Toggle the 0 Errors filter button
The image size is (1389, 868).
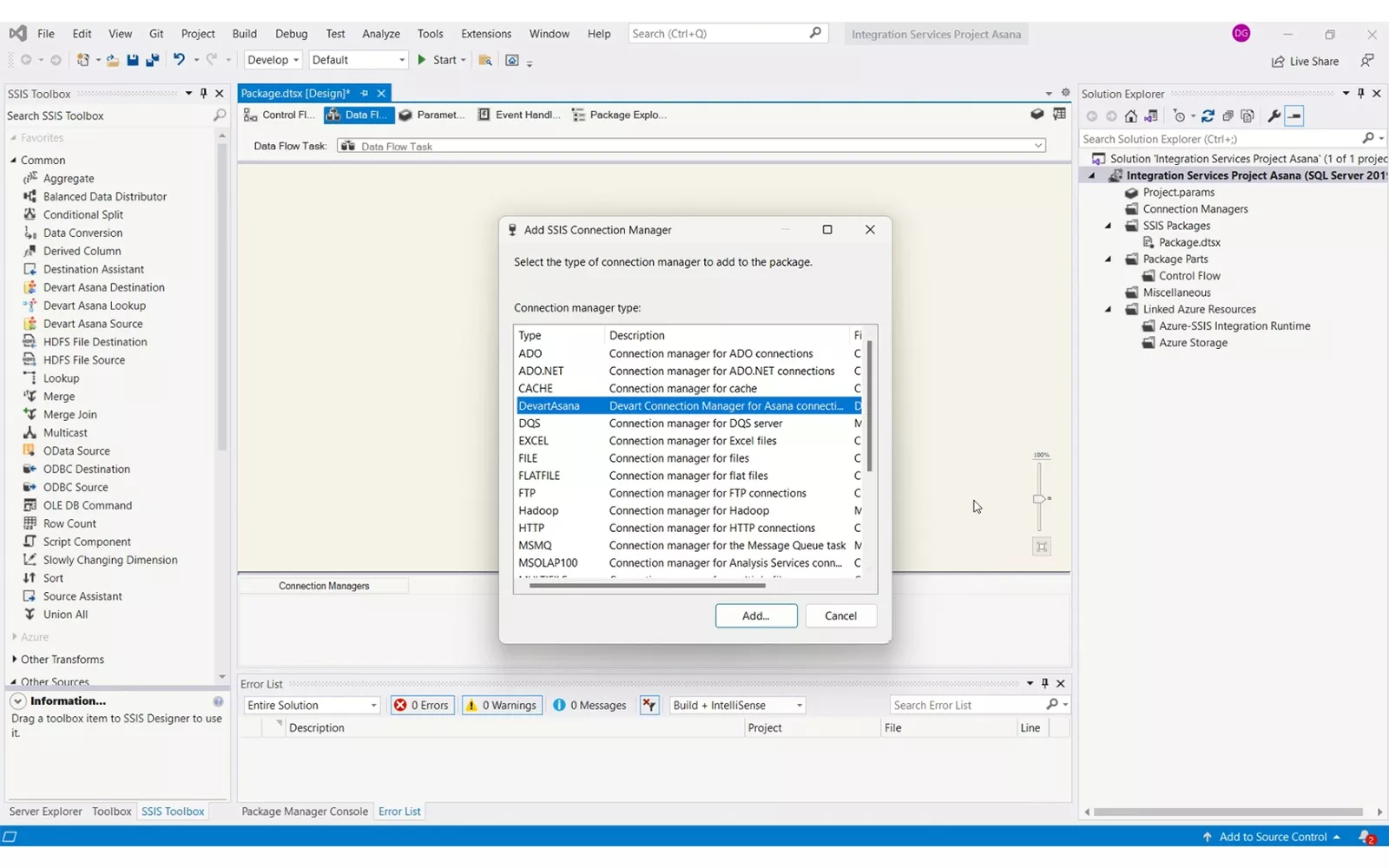click(422, 706)
